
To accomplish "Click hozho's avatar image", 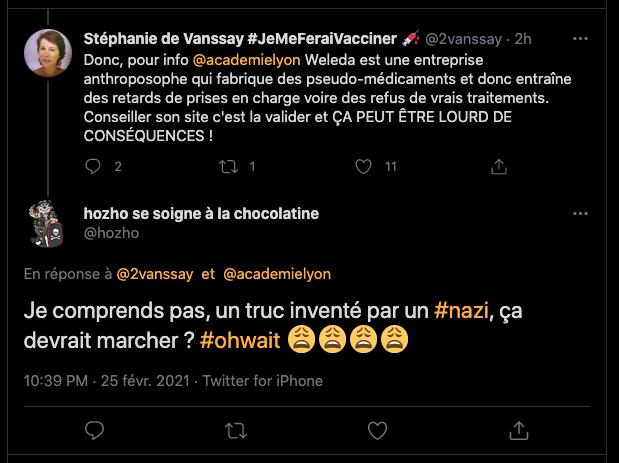I will pyautogui.click(x=47, y=224).
